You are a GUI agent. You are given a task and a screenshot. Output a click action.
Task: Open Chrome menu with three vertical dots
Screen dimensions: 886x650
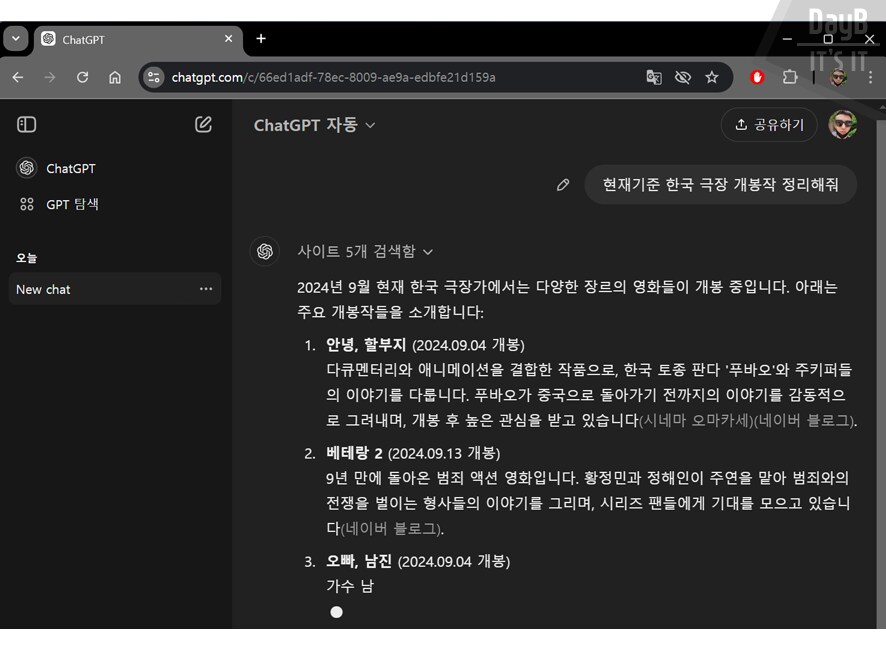click(872, 77)
